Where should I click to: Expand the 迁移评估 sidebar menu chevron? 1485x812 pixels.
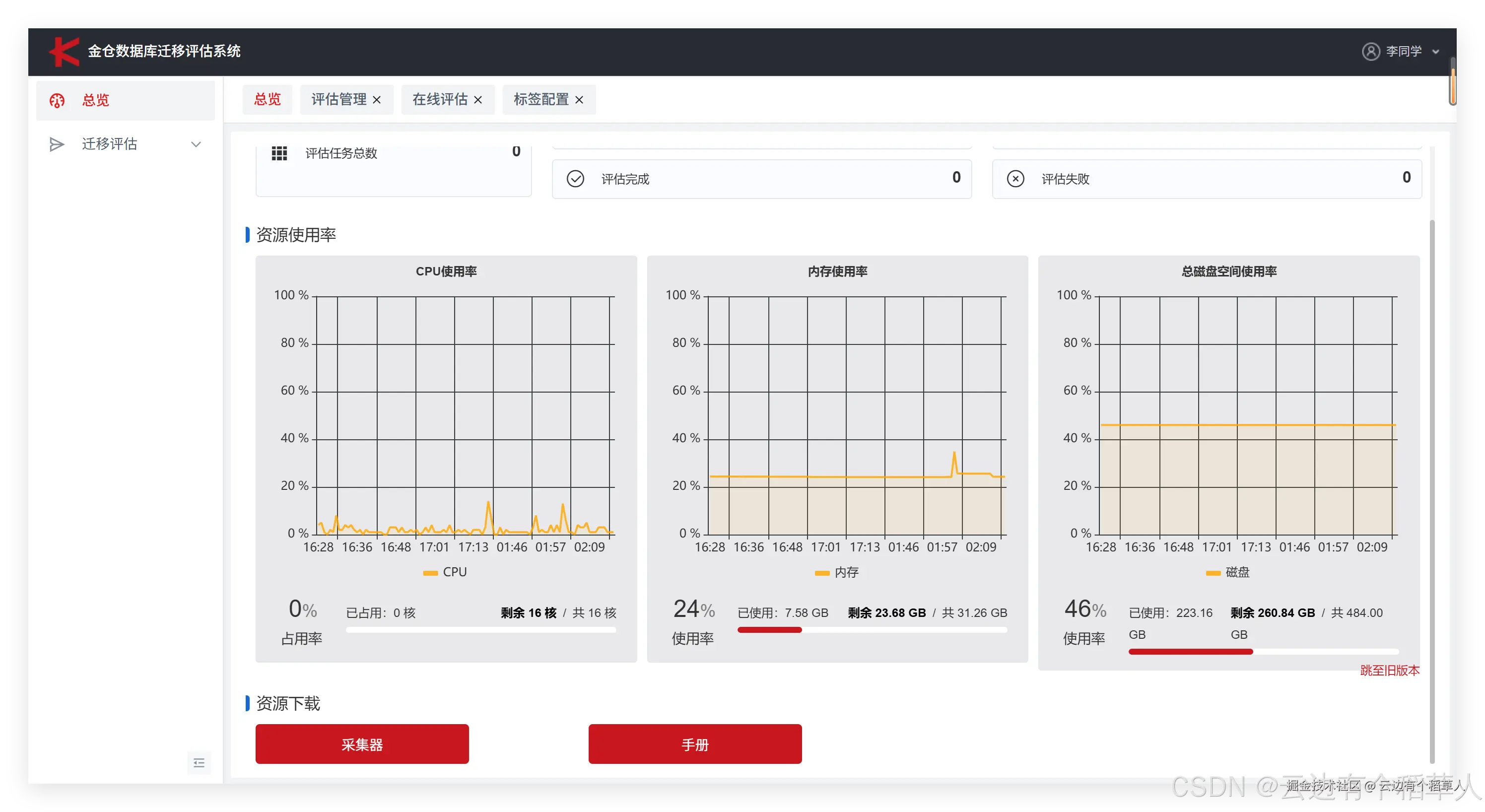tap(196, 144)
